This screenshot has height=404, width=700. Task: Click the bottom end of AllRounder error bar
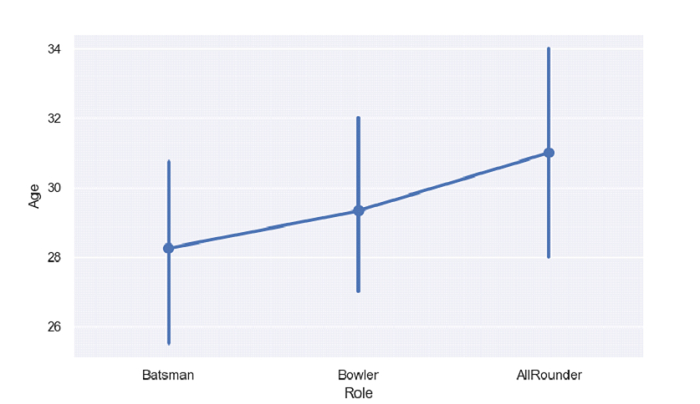point(548,256)
